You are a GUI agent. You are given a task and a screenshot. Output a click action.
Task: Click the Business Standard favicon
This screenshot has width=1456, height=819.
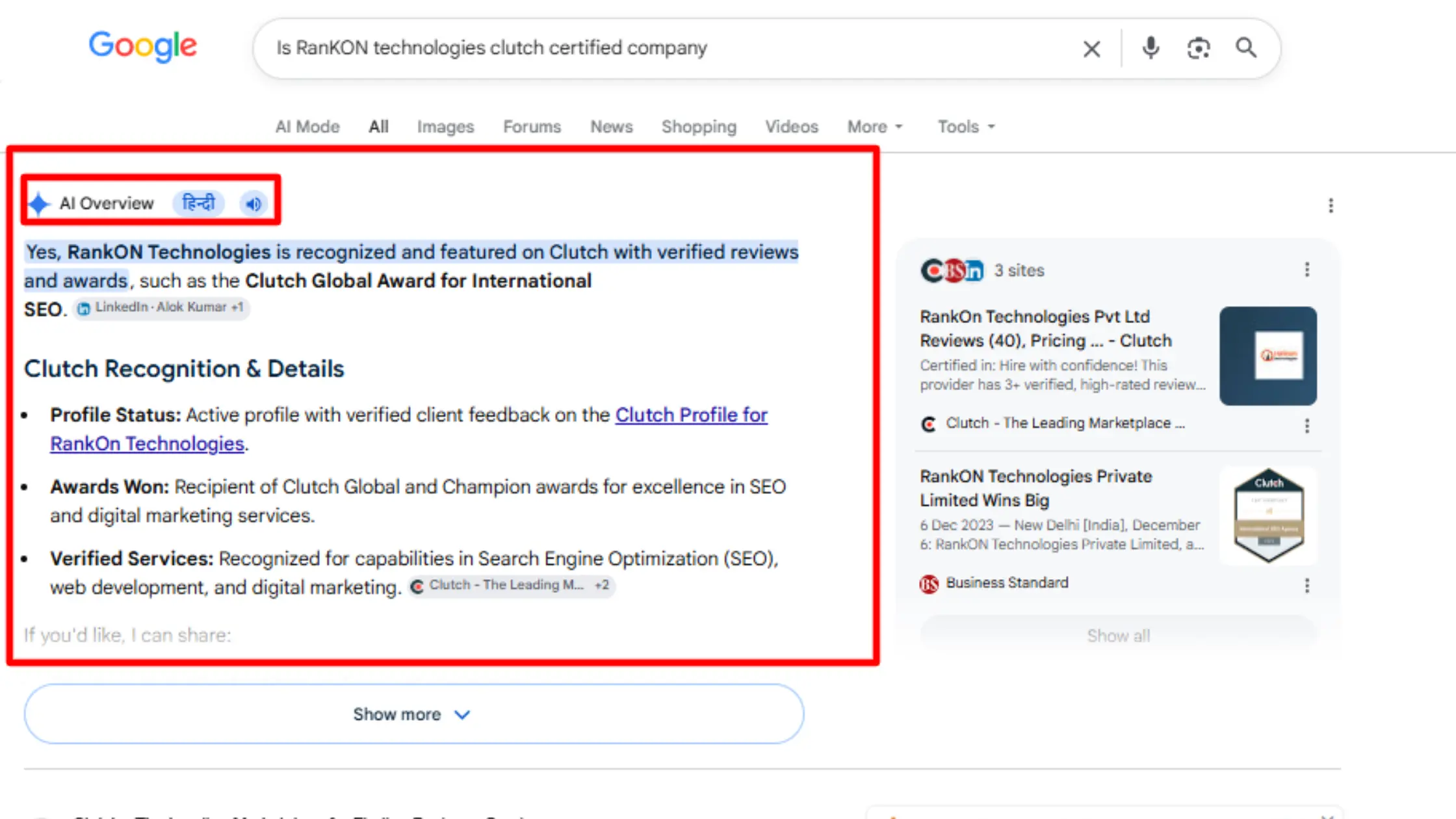(929, 584)
